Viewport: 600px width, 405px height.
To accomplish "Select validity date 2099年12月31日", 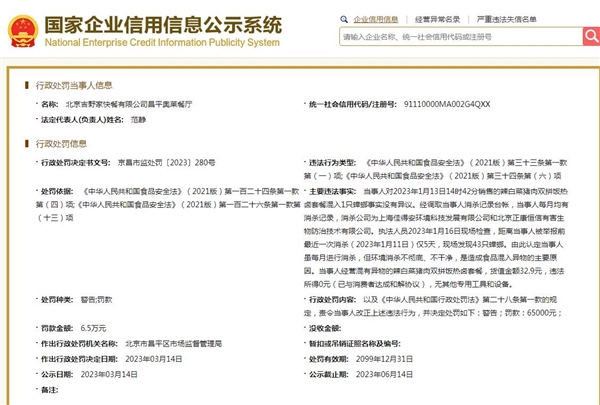I will click(x=384, y=359).
